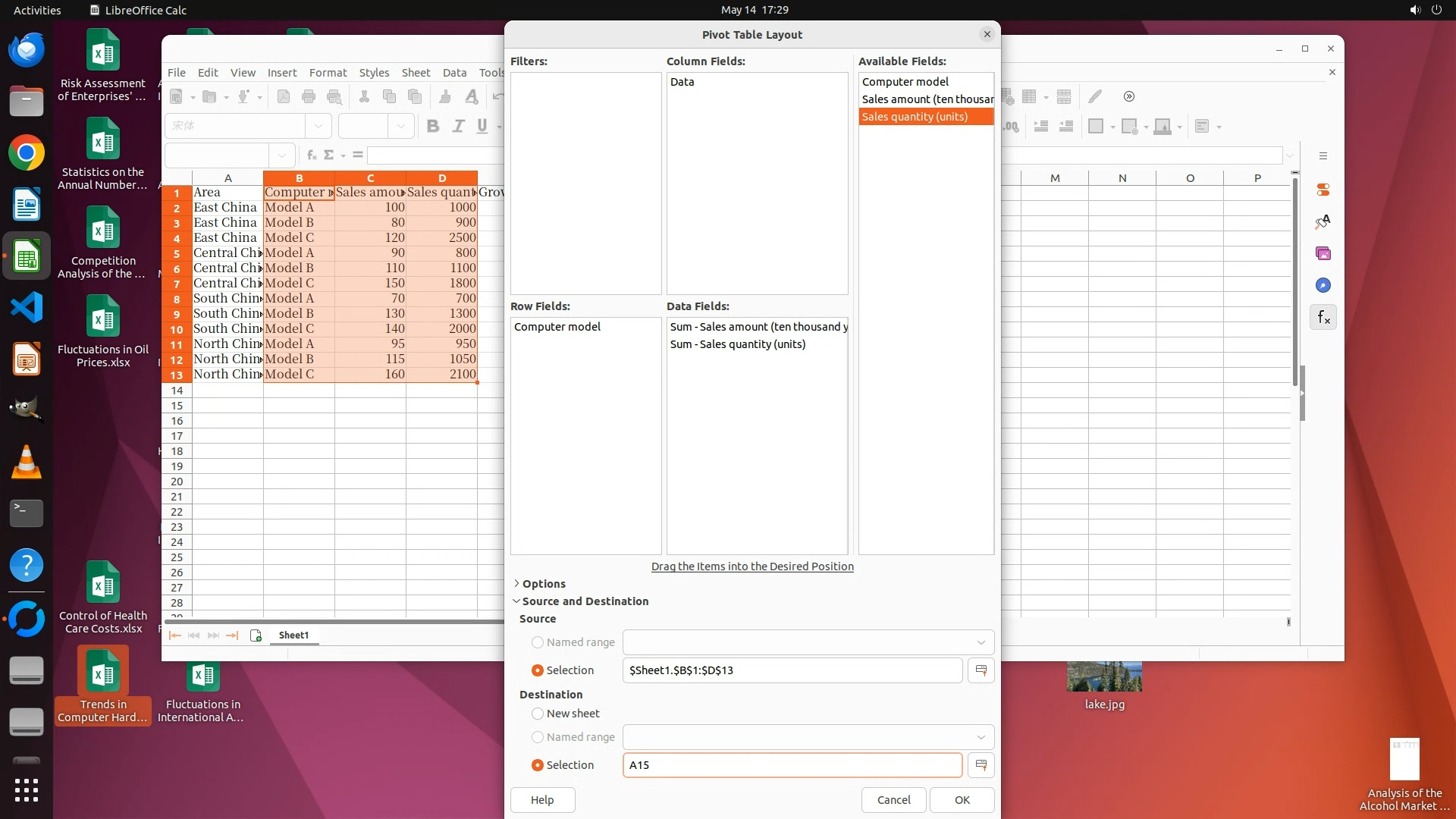Open the sidebar Navigator panel
Screen dimensions: 1456x819
(x=1323, y=286)
